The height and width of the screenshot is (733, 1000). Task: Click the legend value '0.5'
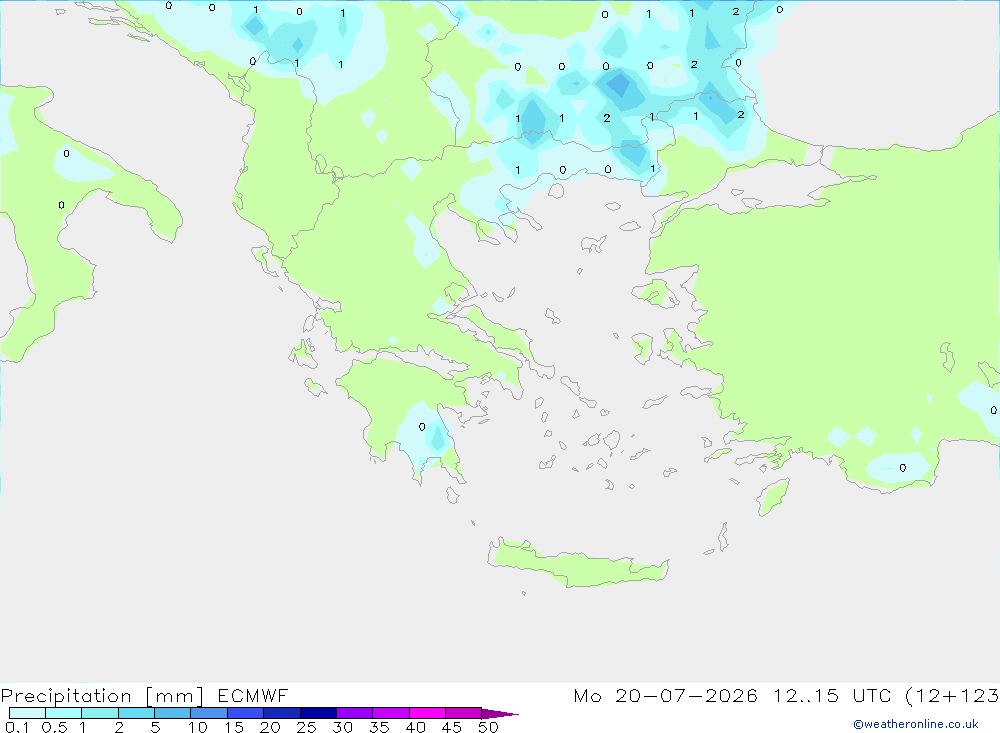[x=54, y=727]
